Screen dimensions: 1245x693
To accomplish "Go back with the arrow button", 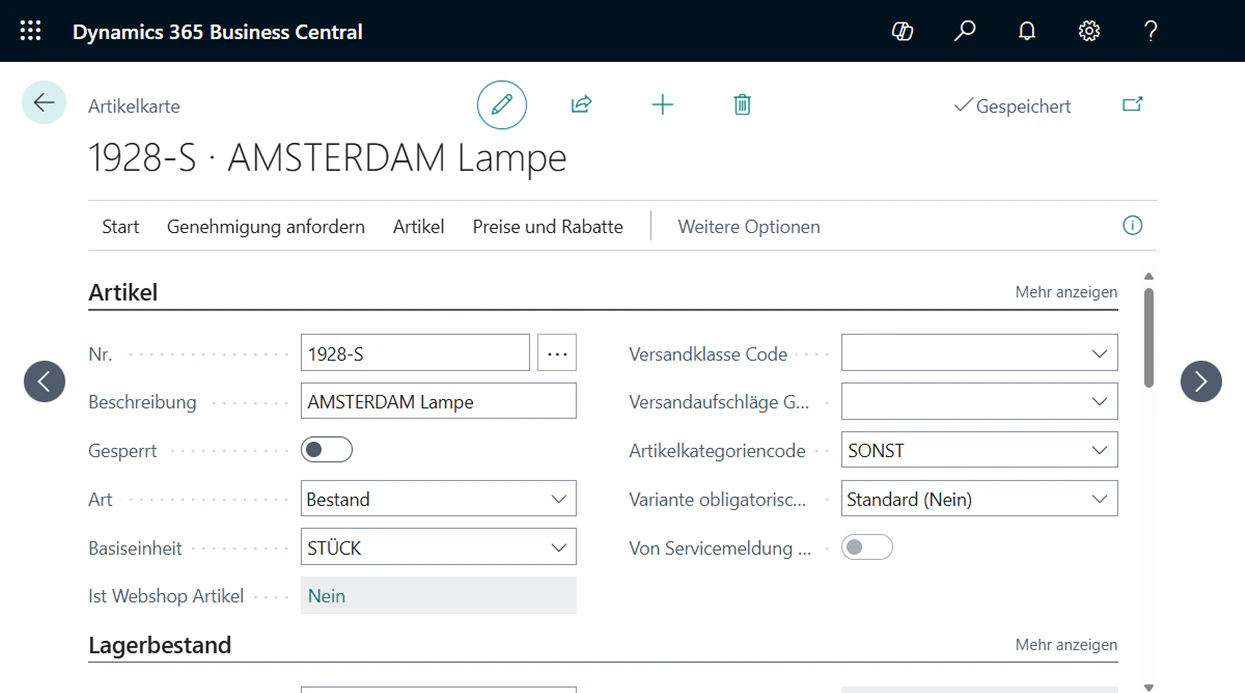I will point(44,102).
